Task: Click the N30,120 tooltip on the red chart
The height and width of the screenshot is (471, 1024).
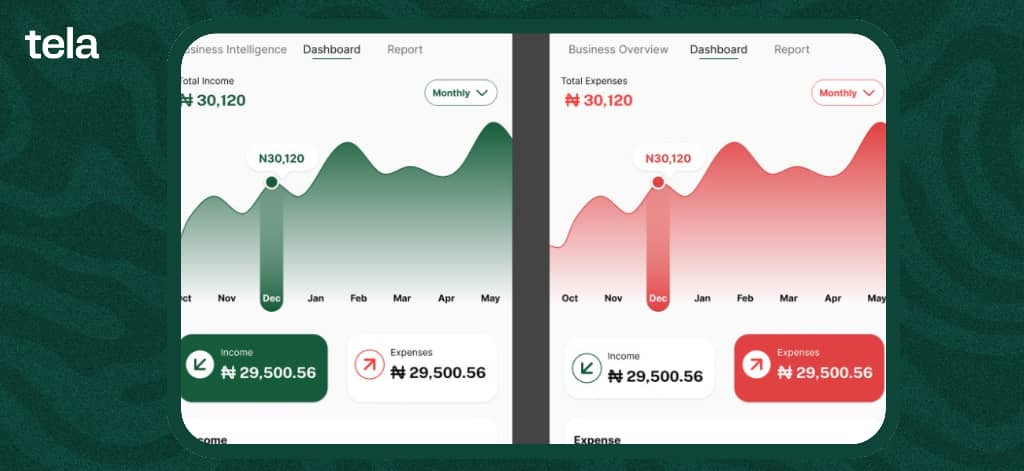Action: pos(668,158)
